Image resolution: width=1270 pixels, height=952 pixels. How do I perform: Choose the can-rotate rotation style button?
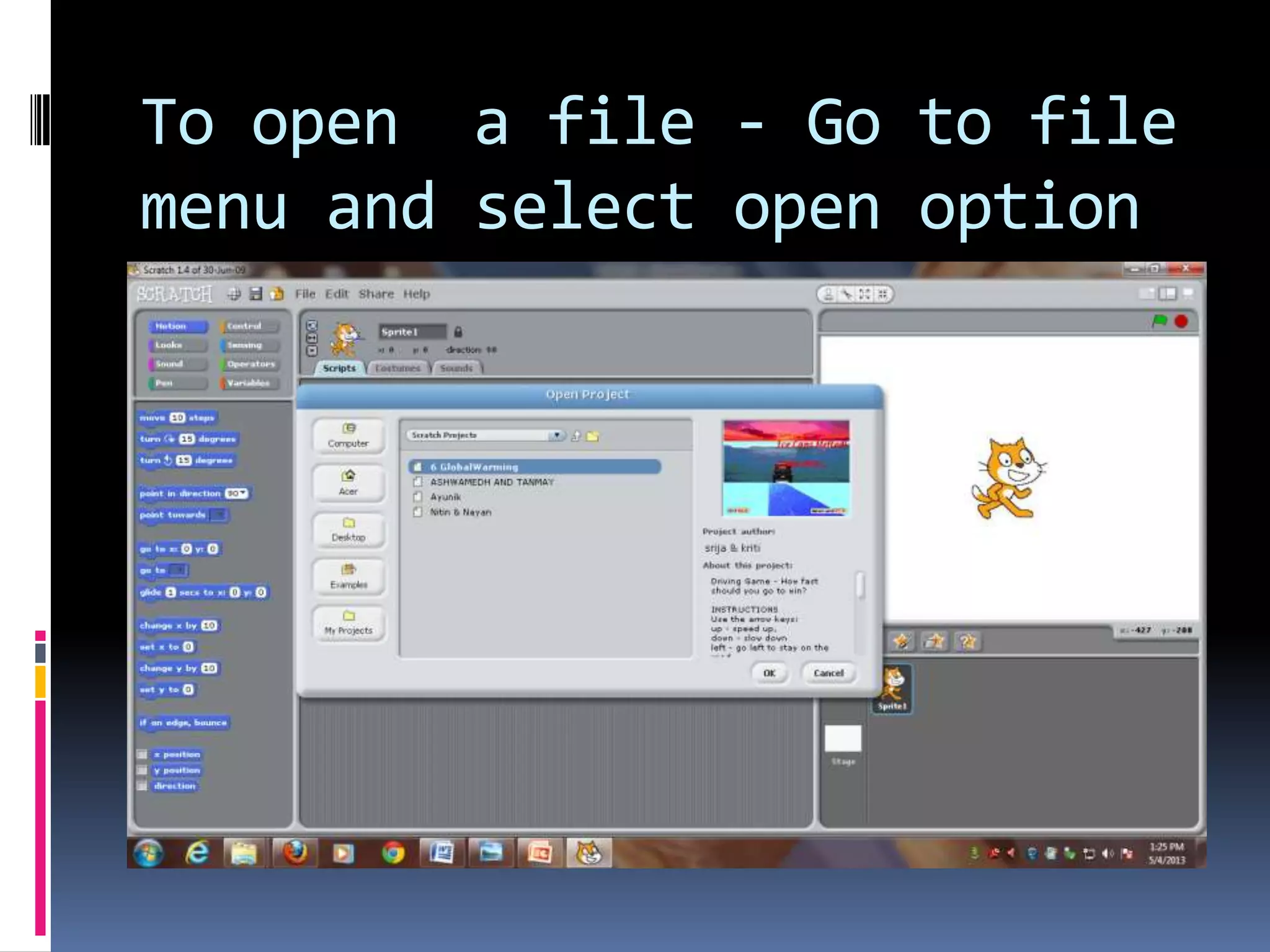pos(312,325)
